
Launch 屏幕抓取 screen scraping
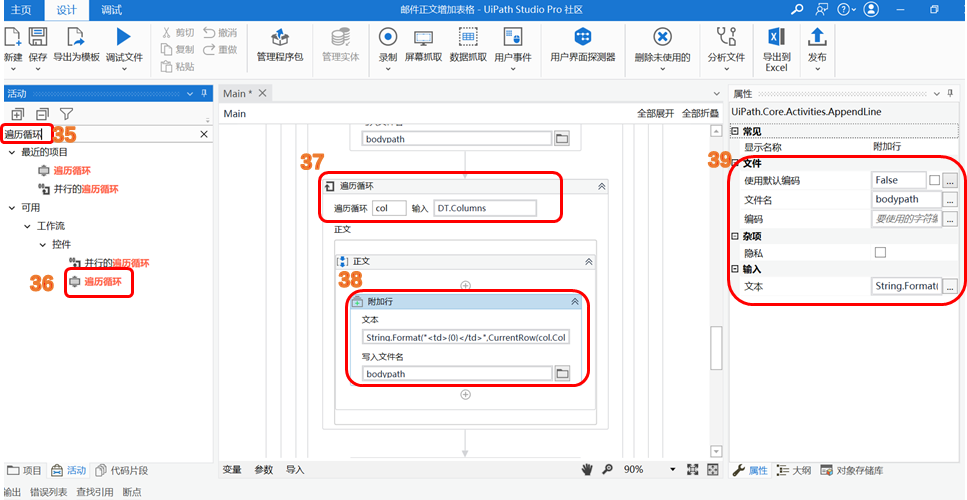(x=423, y=38)
